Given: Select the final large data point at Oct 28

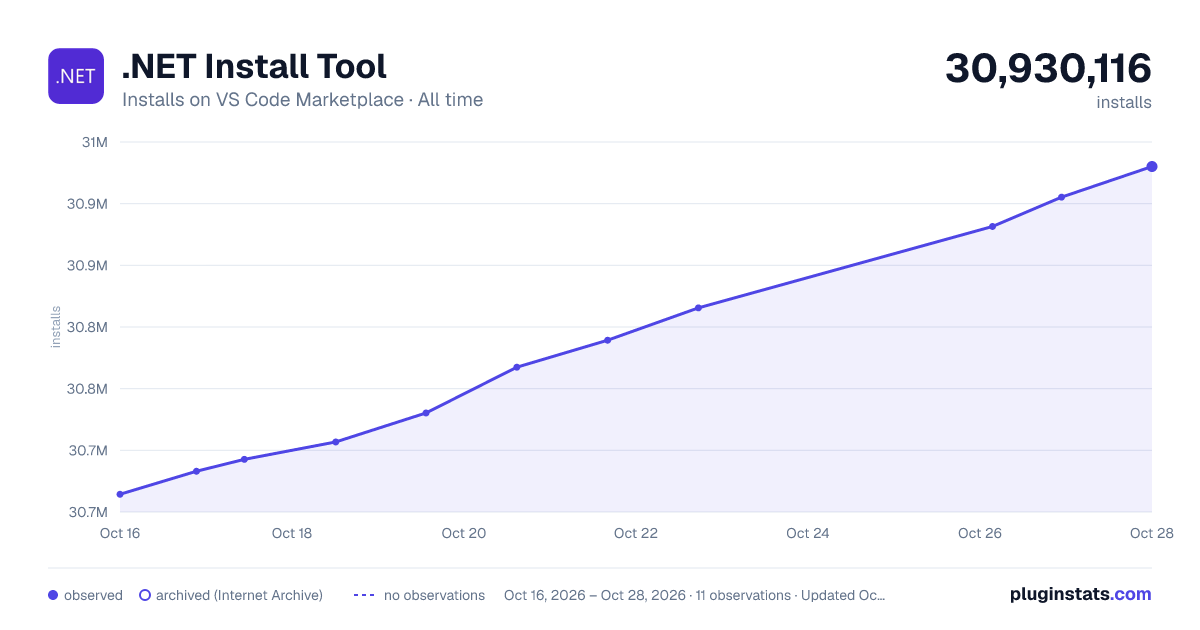Looking at the screenshot, I should pos(1152,166).
